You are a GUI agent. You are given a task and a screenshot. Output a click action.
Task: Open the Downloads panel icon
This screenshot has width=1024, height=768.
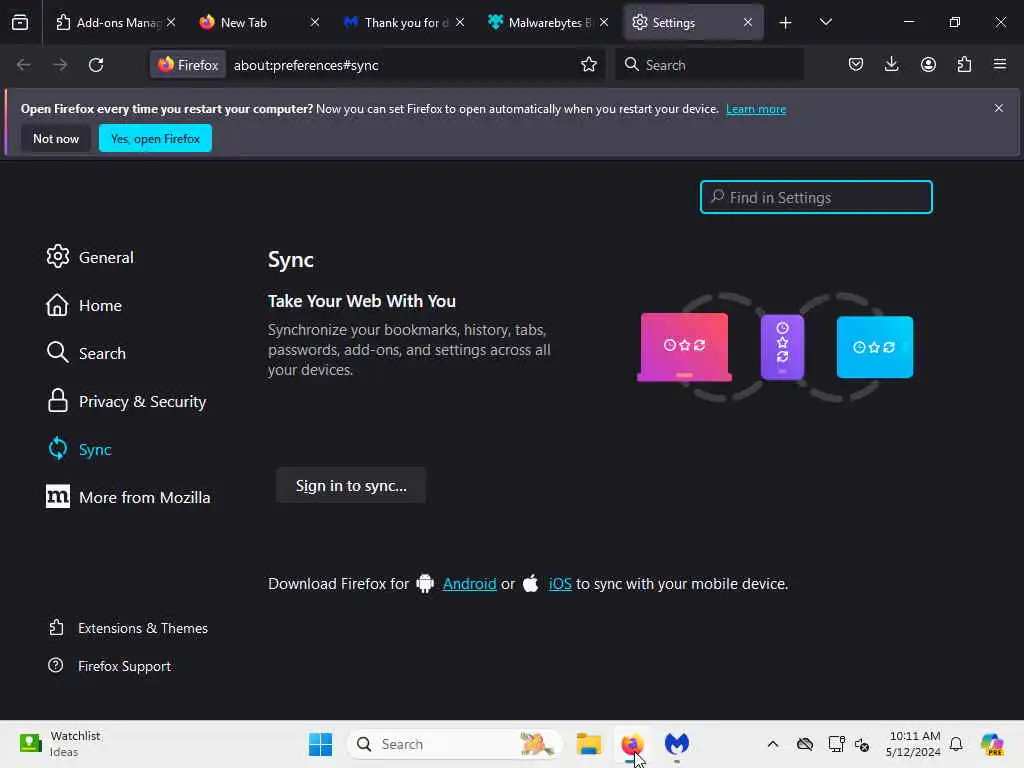coord(891,65)
